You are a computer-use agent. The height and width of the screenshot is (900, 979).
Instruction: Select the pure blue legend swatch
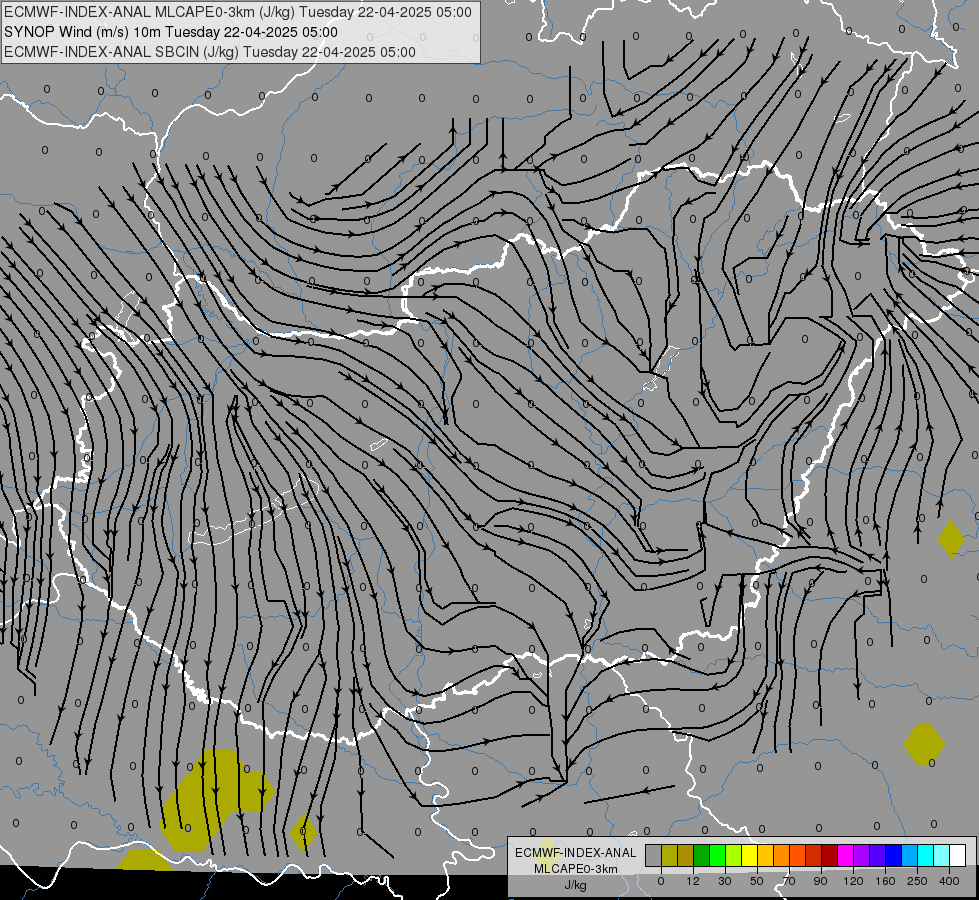click(893, 855)
